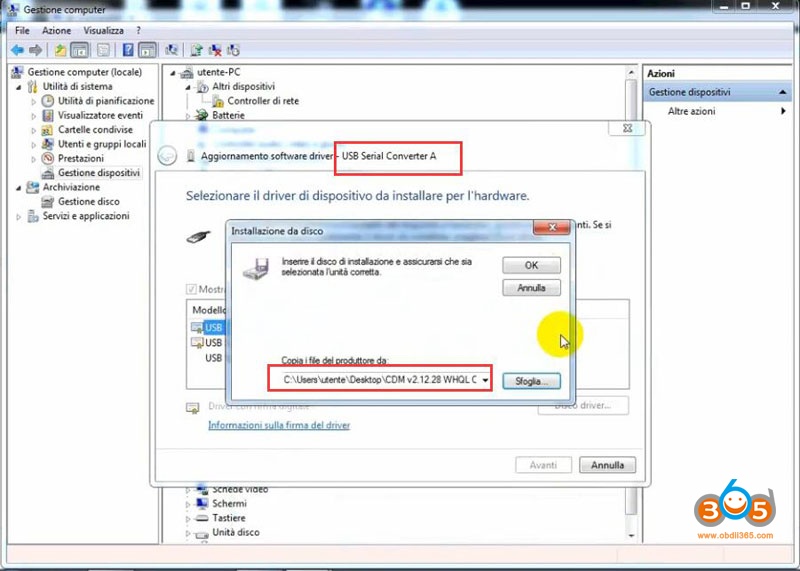Select Gestione disco in the tree

pos(88,201)
